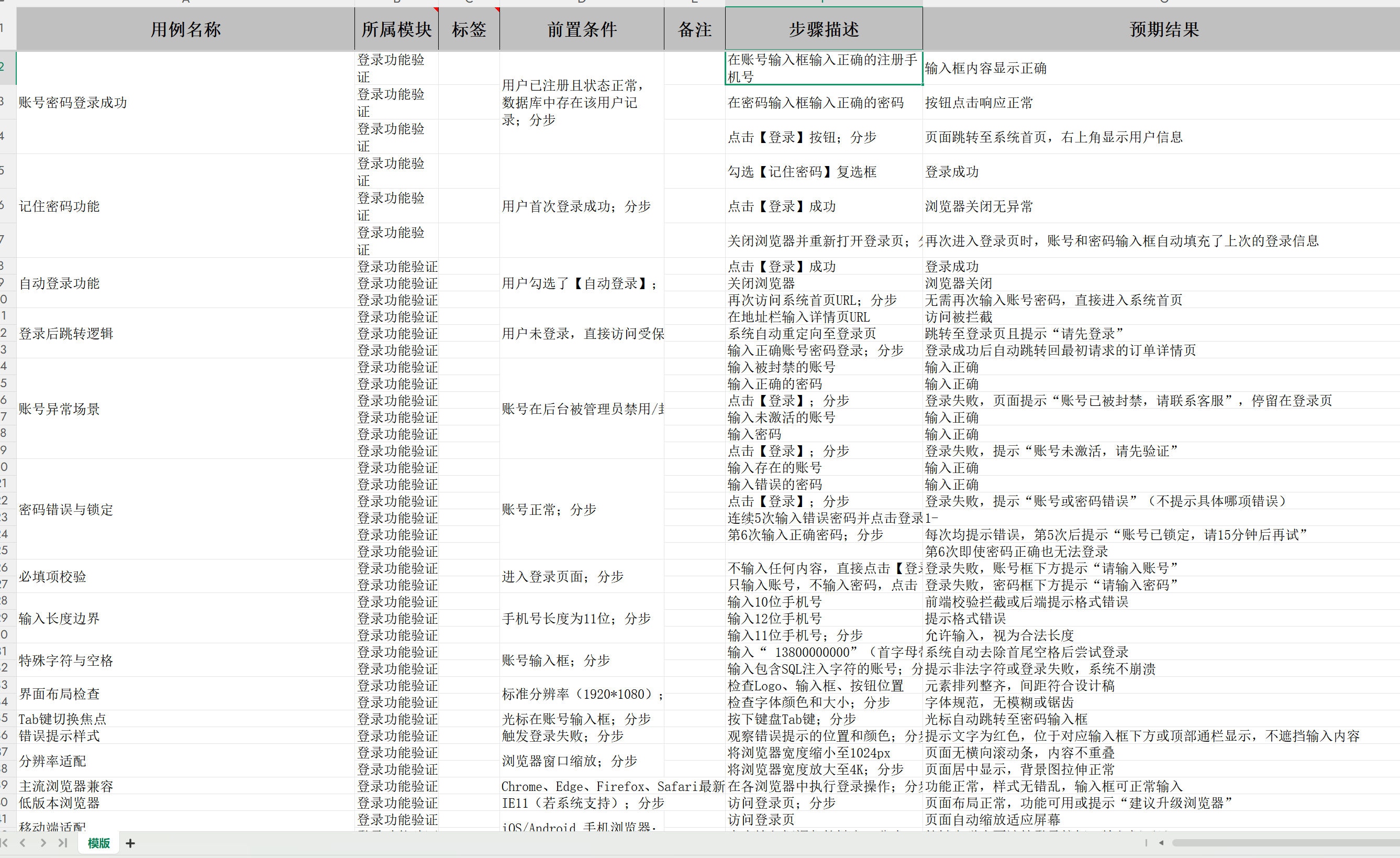Select result cell 访问被拦截
This screenshot has height=858, width=1400.
point(1161,317)
